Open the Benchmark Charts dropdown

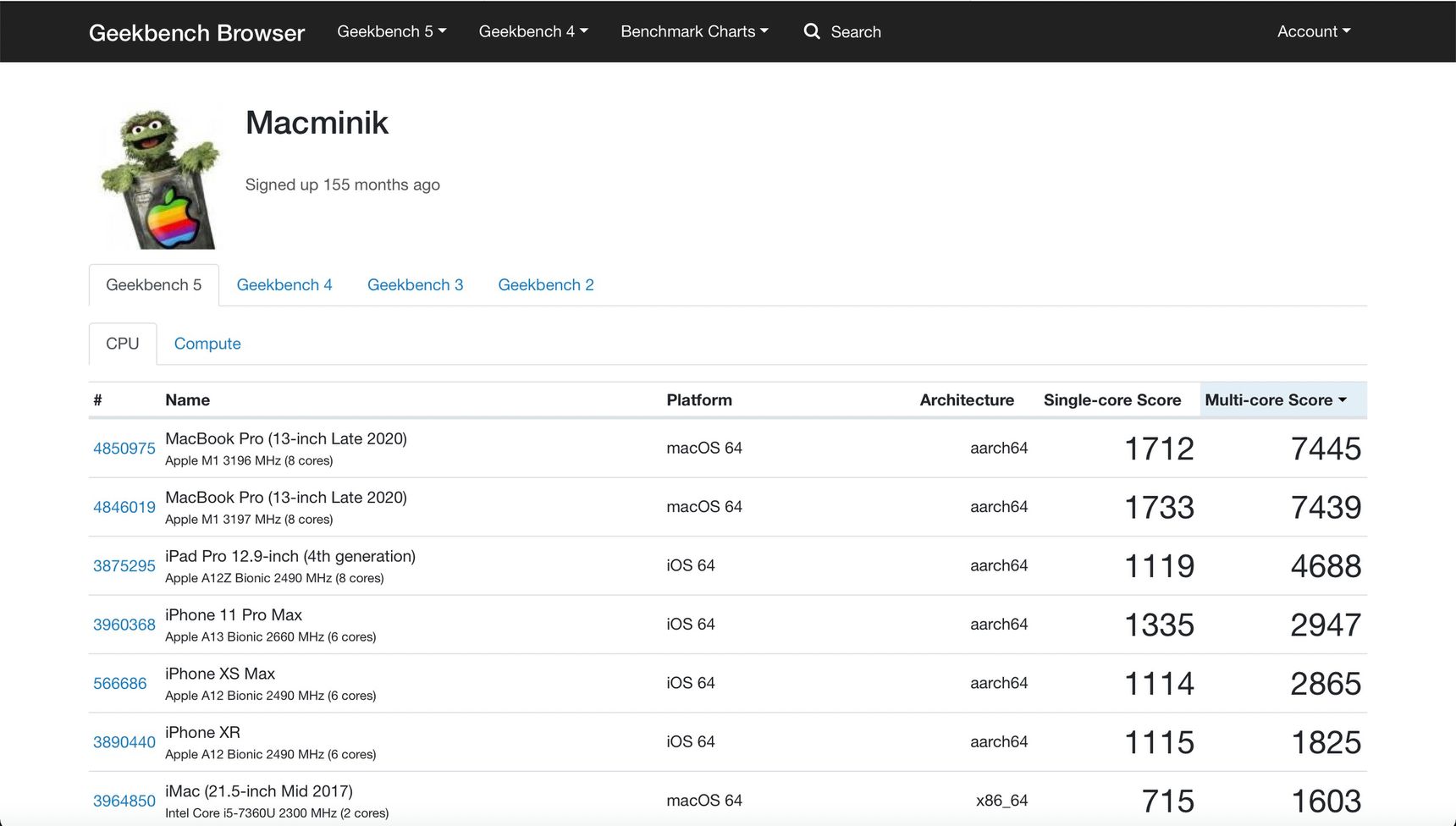694,31
